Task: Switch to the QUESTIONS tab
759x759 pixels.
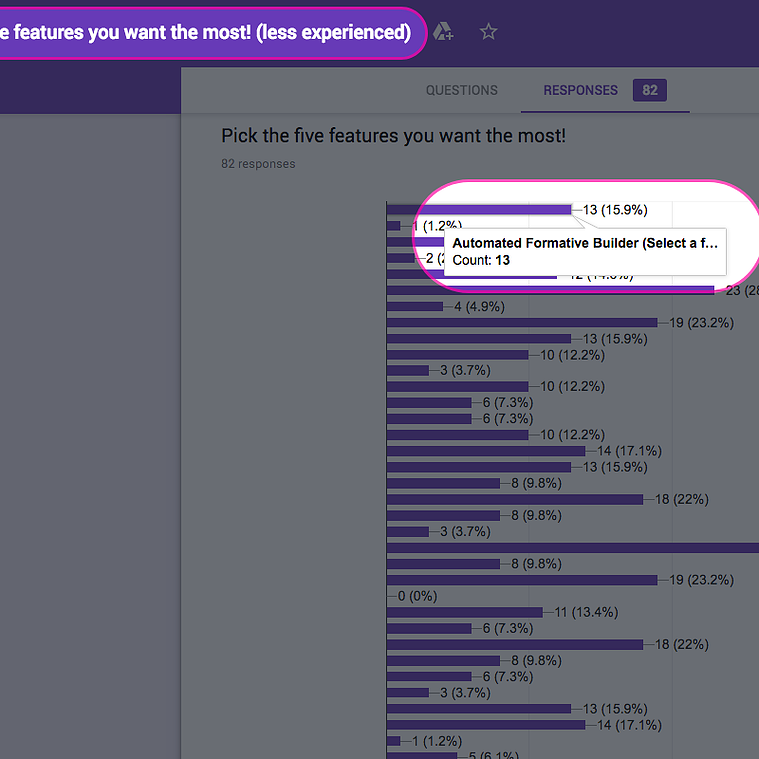Action: click(461, 90)
